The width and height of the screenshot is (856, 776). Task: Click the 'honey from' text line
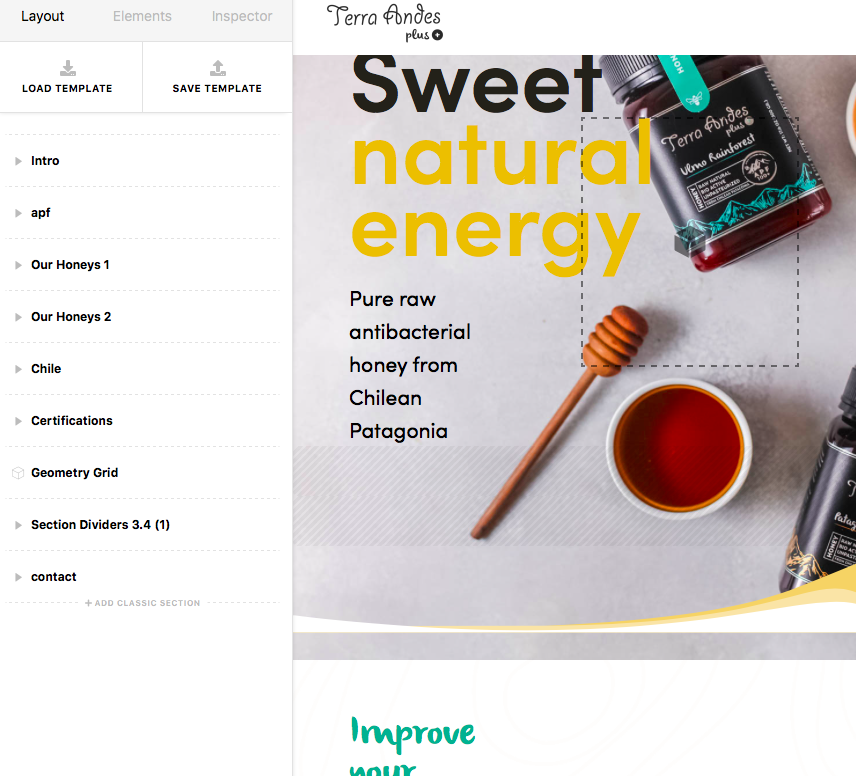point(403,365)
